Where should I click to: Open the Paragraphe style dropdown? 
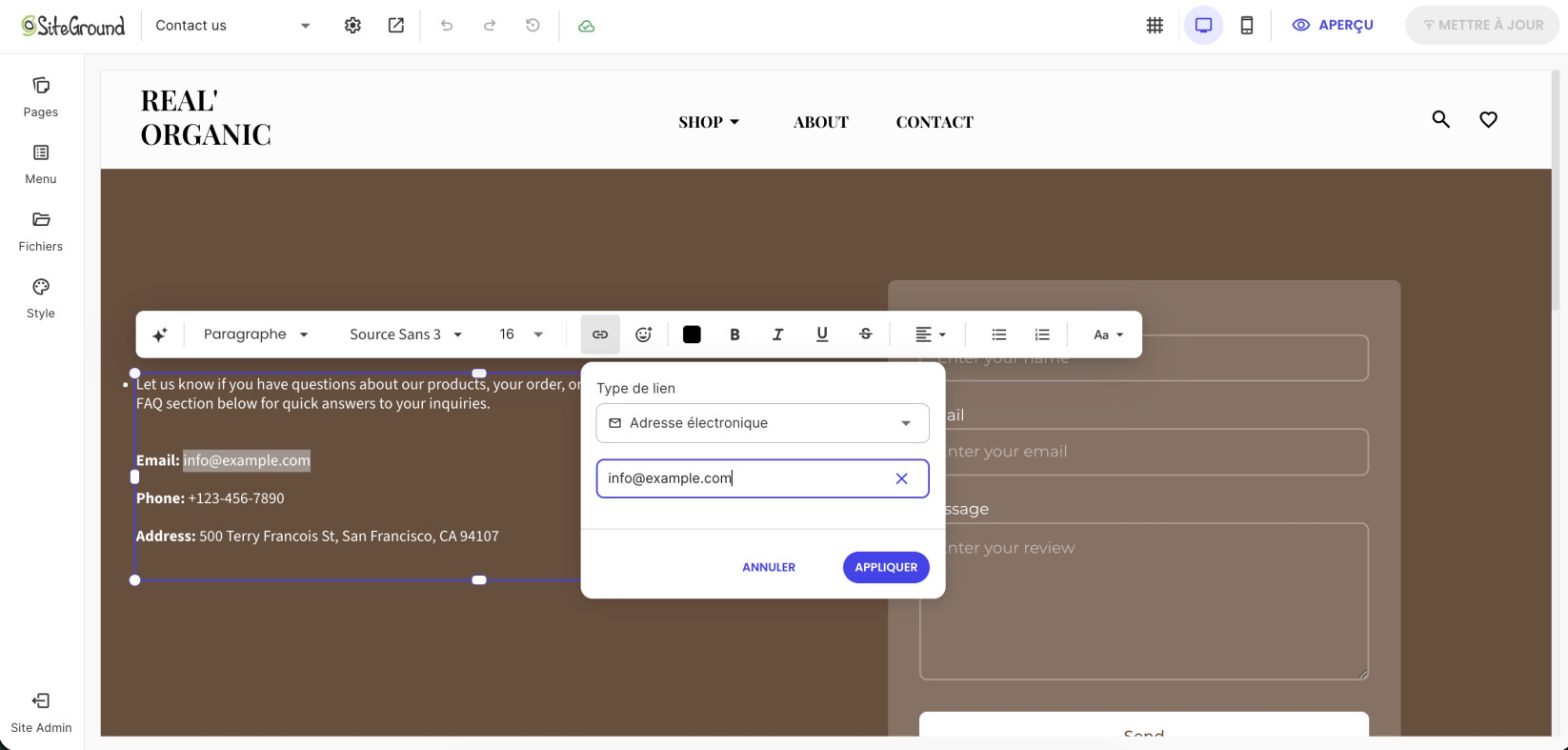[256, 334]
